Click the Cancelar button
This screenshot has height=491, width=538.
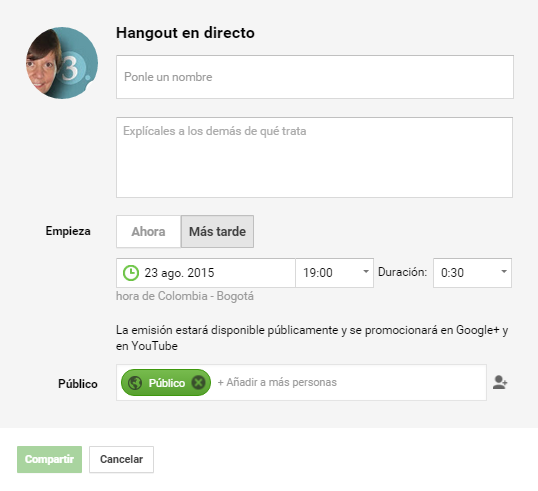point(121,459)
